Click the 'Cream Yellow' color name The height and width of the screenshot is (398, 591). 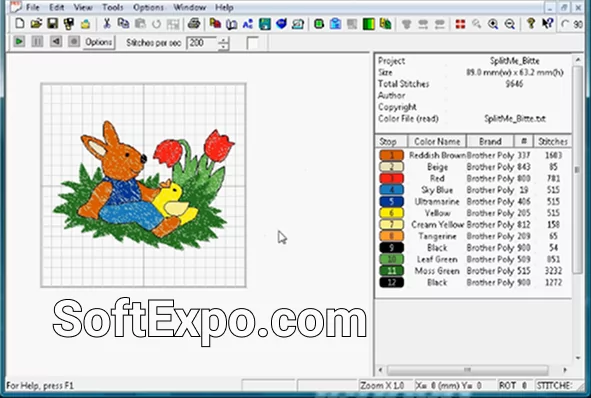point(438,225)
